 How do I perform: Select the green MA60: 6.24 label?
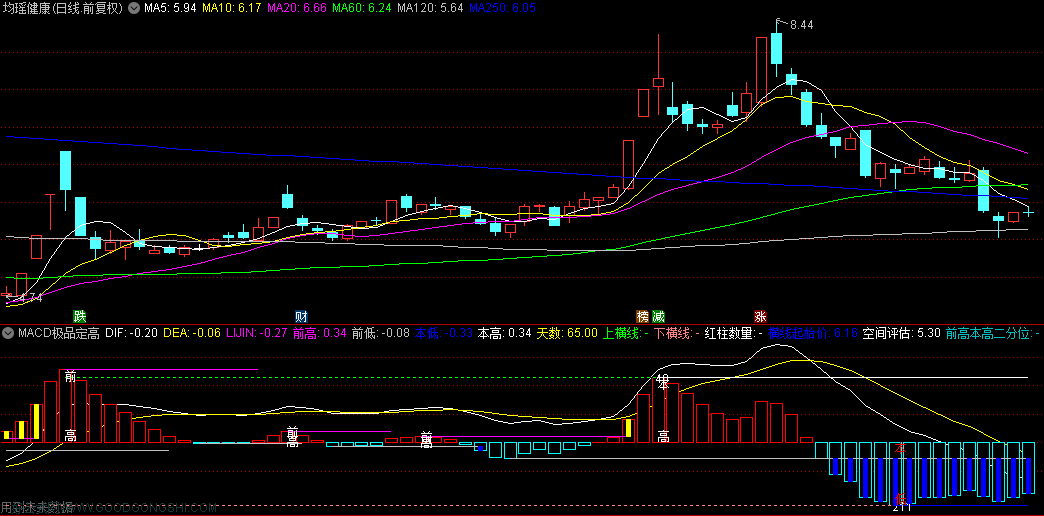(x=362, y=9)
